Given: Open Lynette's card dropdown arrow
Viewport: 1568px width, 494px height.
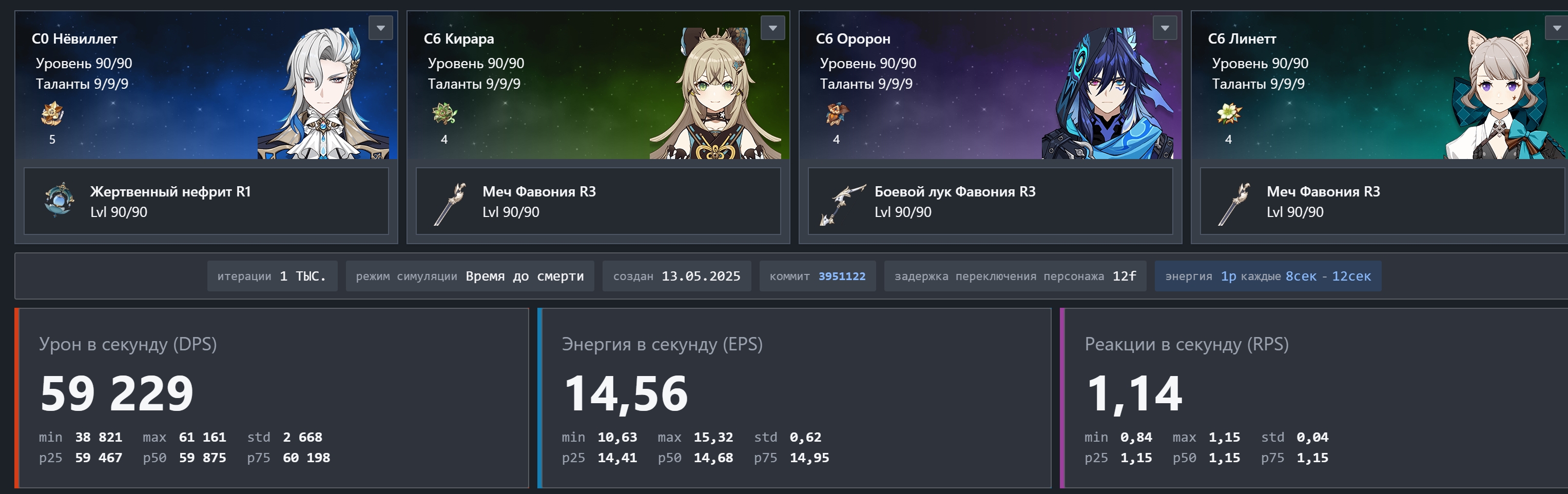Looking at the screenshot, I should (x=1556, y=28).
